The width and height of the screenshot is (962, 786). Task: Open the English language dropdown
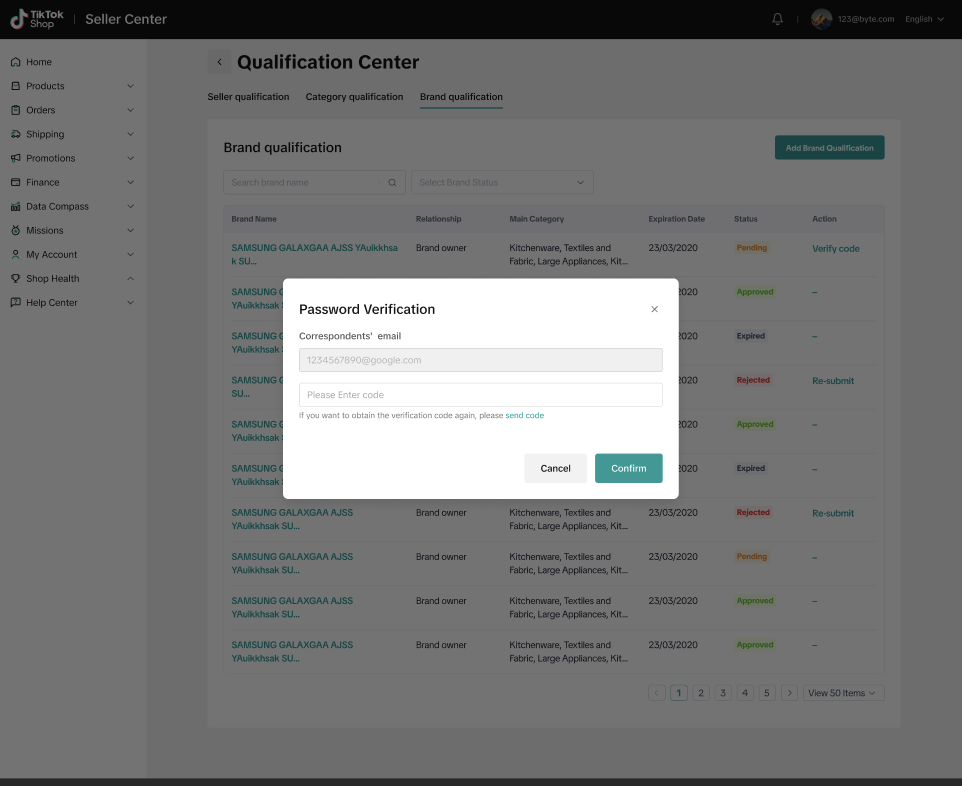[x=924, y=19]
